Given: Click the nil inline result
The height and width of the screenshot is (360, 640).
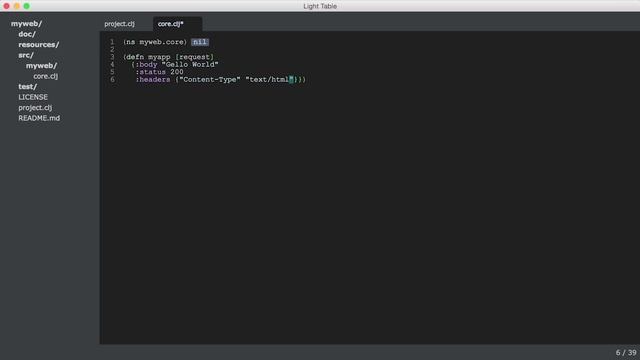Looking at the screenshot, I should [x=200, y=42].
